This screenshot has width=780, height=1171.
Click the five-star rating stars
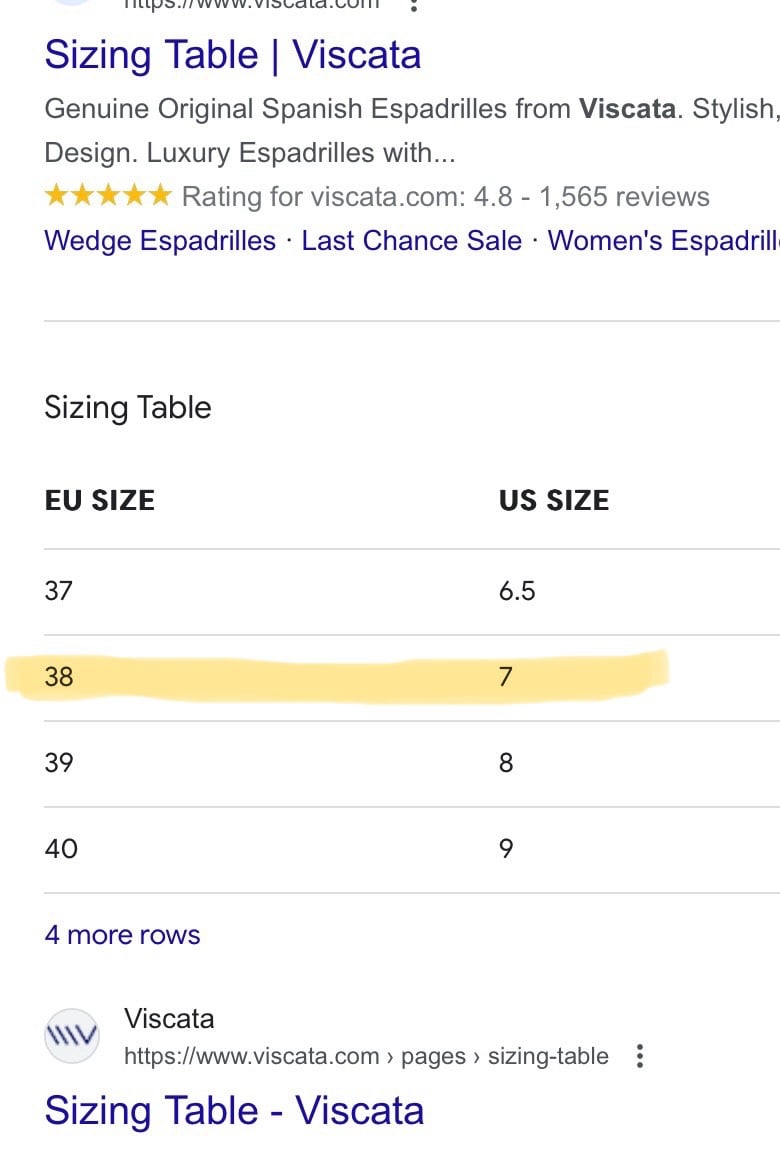tap(108, 196)
